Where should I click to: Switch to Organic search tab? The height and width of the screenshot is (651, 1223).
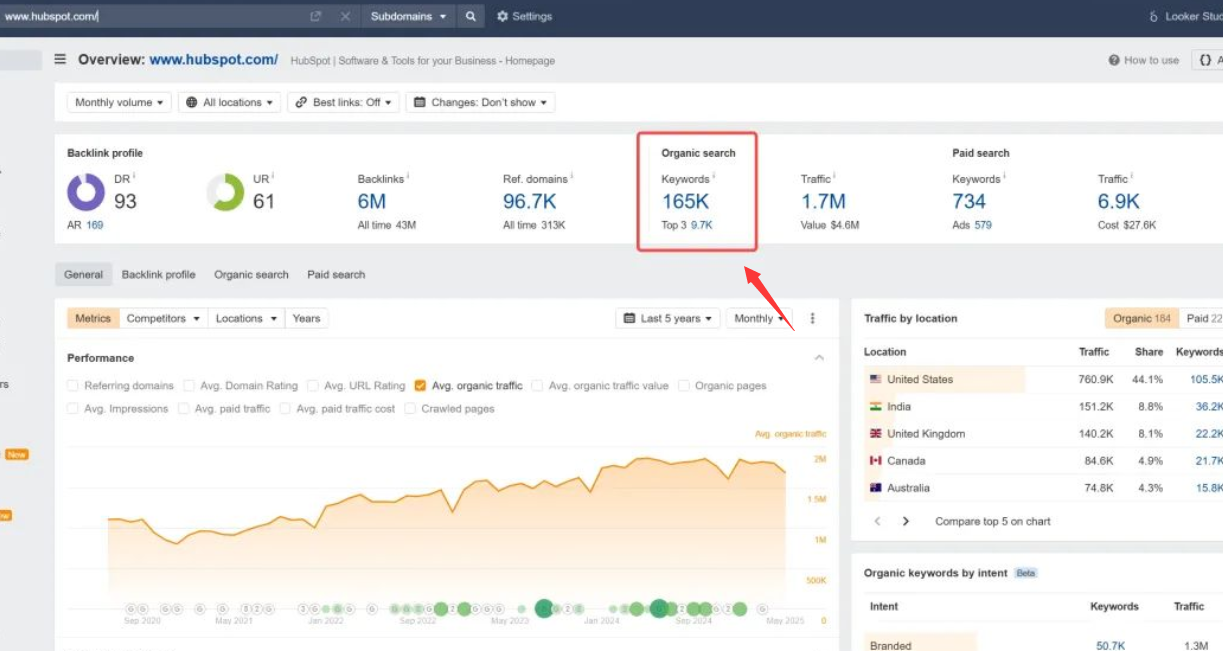[251, 274]
